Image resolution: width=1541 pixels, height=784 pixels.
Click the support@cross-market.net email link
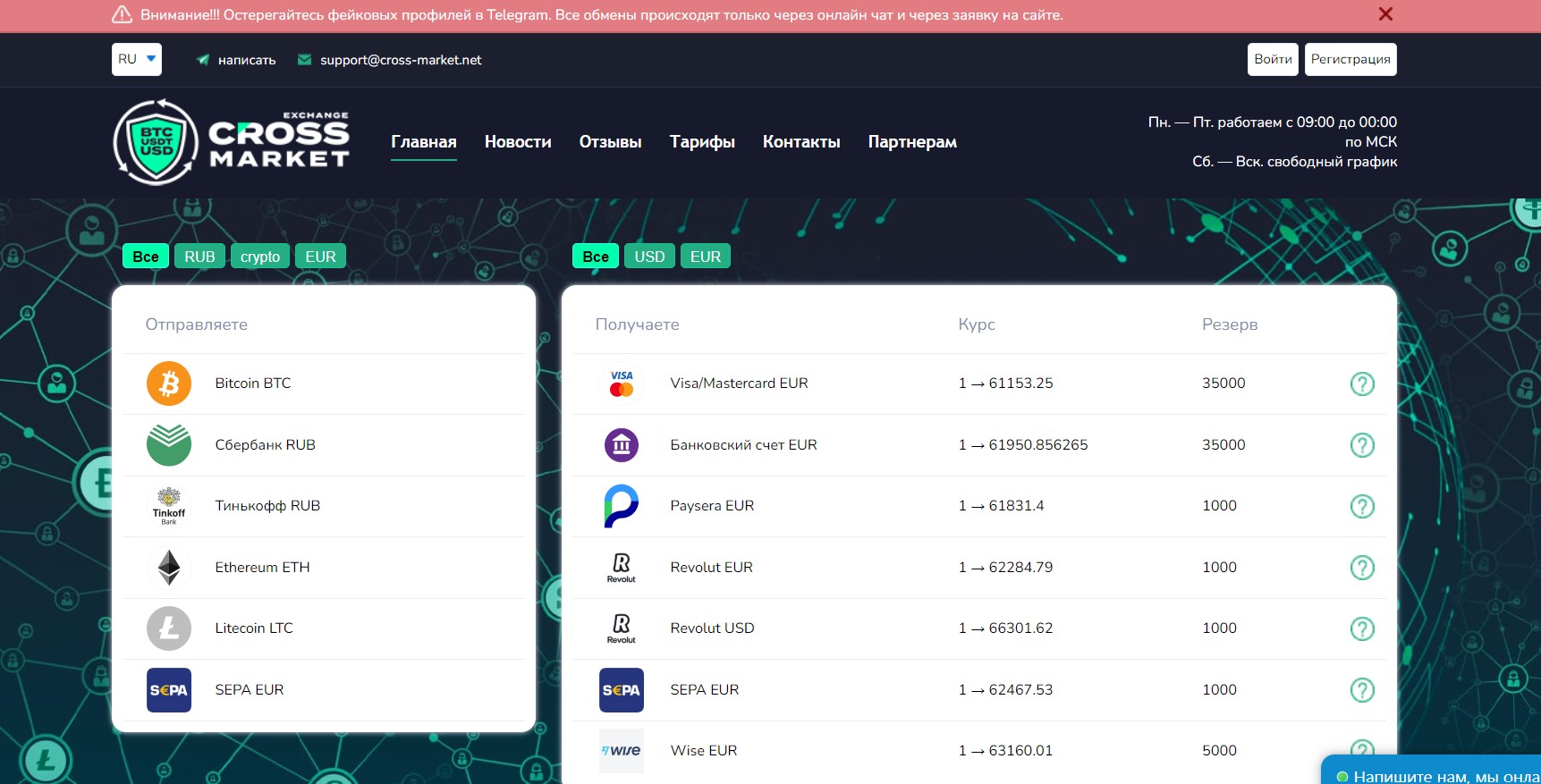click(x=401, y=60)
